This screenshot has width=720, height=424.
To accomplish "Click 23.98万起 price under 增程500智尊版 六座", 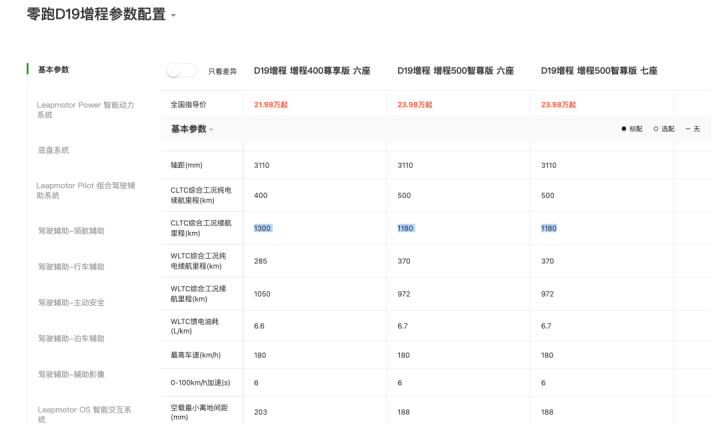I will [415, 105].
